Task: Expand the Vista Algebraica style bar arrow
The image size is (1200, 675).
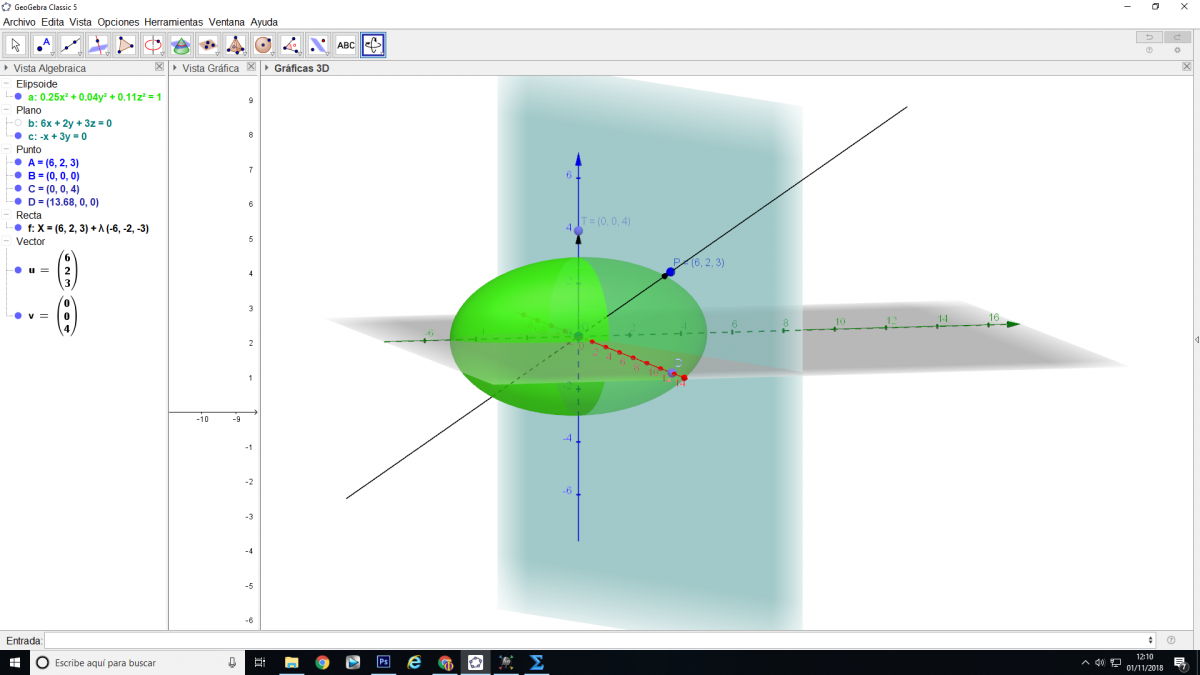Action: (x=6, y=69)
